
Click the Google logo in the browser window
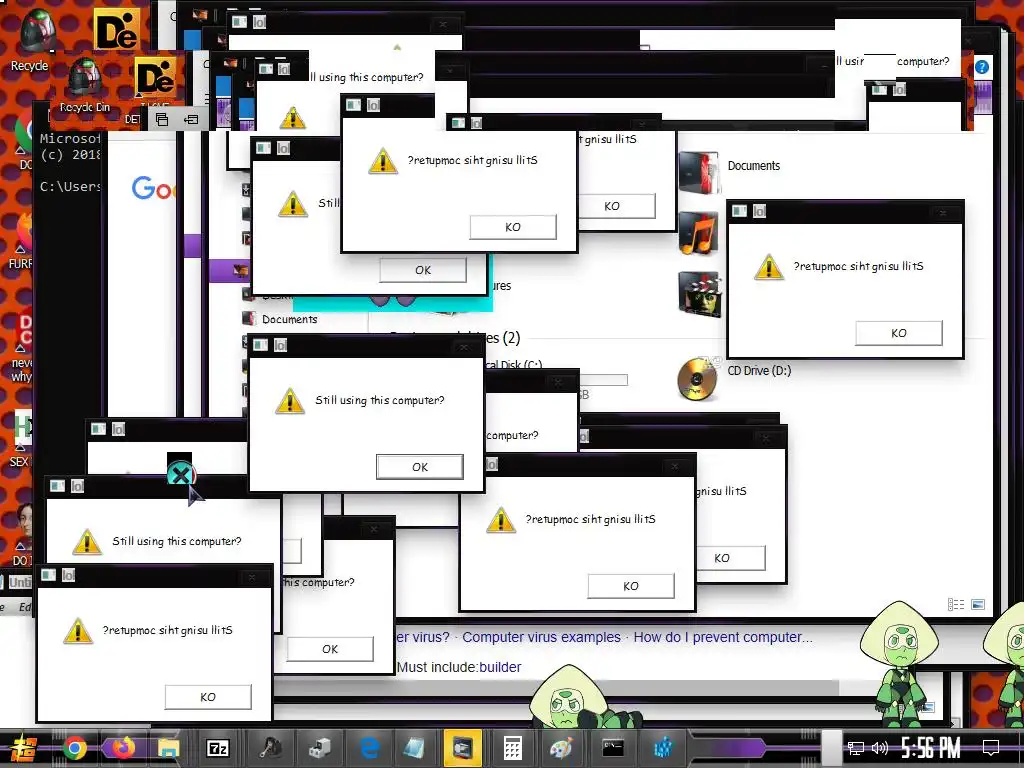(153, 188)
